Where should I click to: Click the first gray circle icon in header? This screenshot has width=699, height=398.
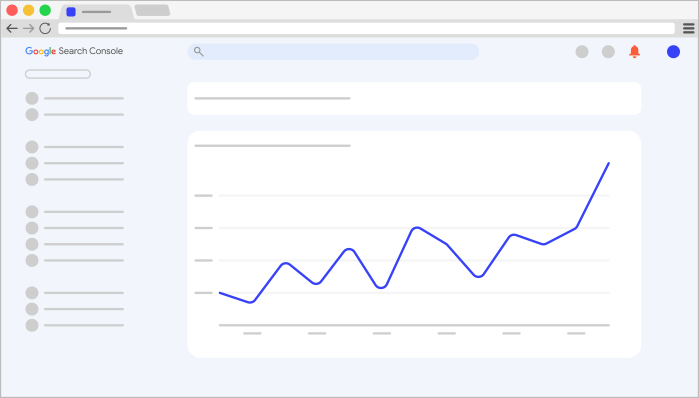(582, 52)
